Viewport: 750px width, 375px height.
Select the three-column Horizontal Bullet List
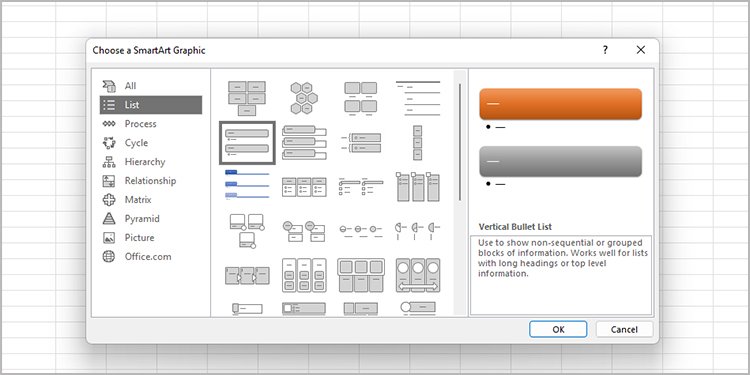304,187
